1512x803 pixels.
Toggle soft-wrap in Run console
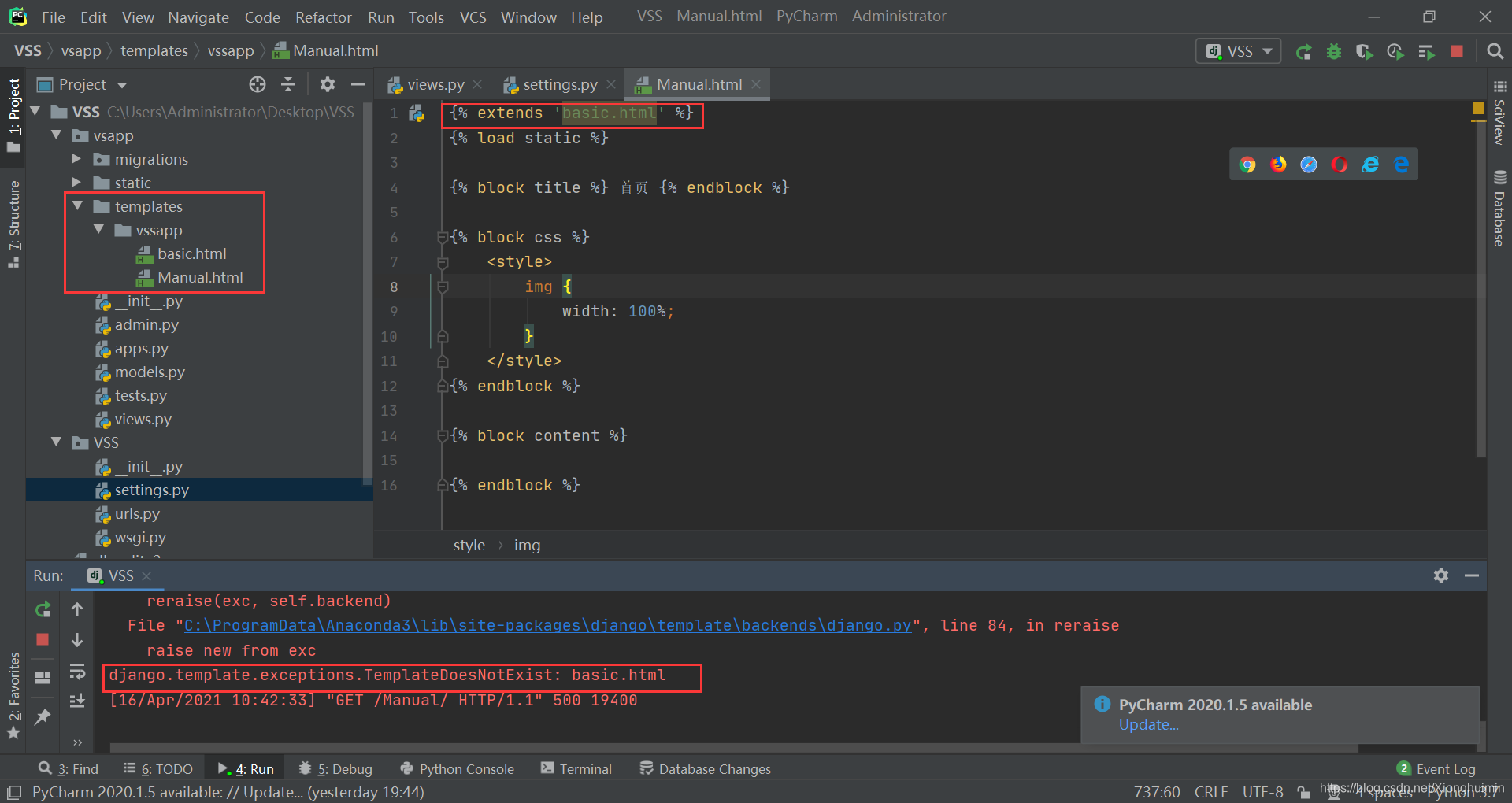[77, 671]
